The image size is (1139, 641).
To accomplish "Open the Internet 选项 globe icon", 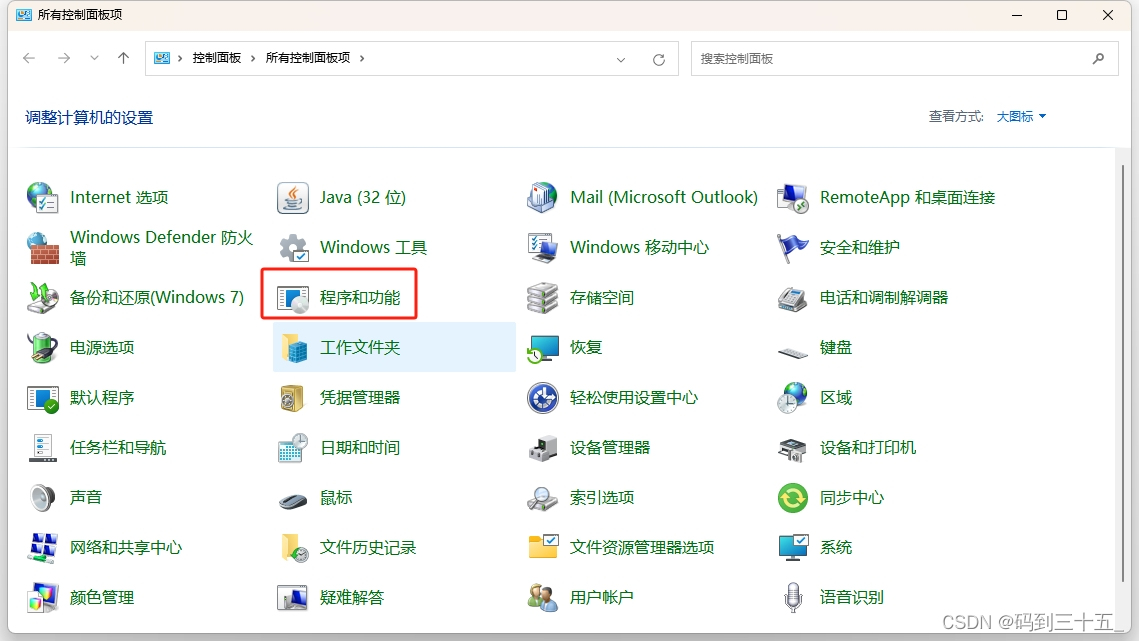I will [43, 198].
